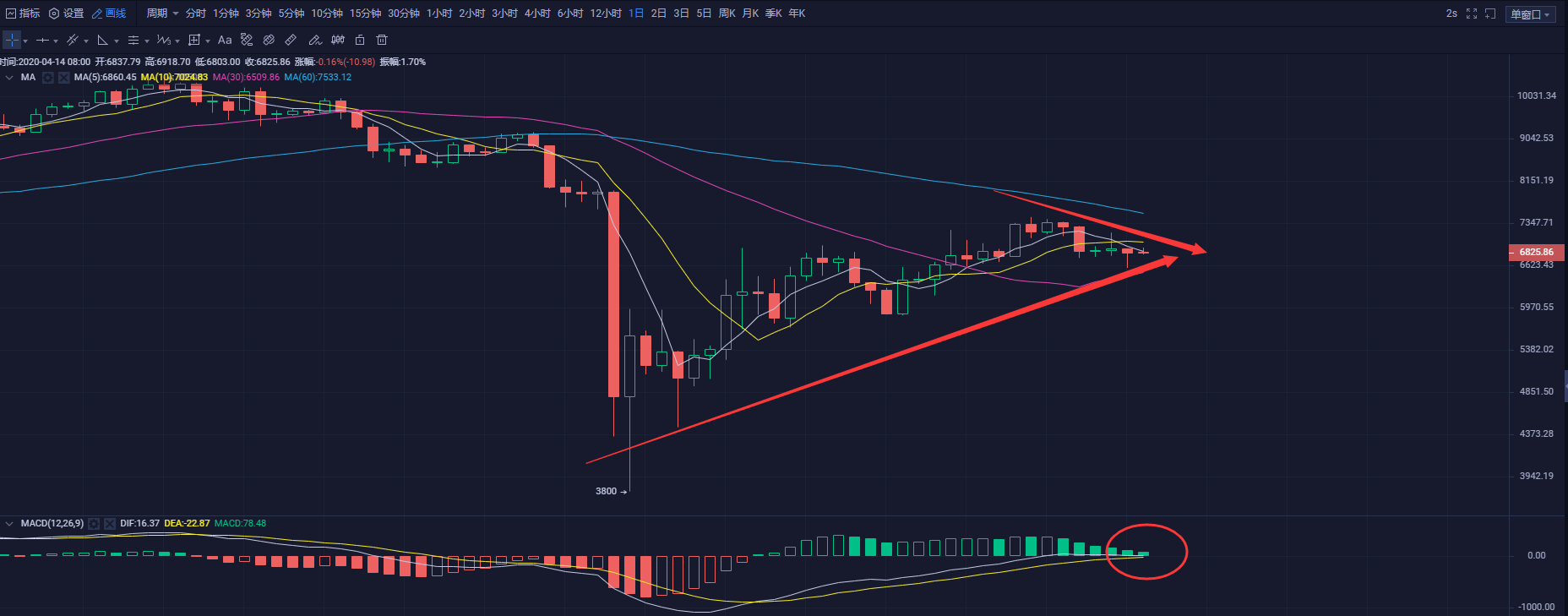
Task: Select the parallel lines drawing tool
Action: pyautogui.click(x=133, y=40)
